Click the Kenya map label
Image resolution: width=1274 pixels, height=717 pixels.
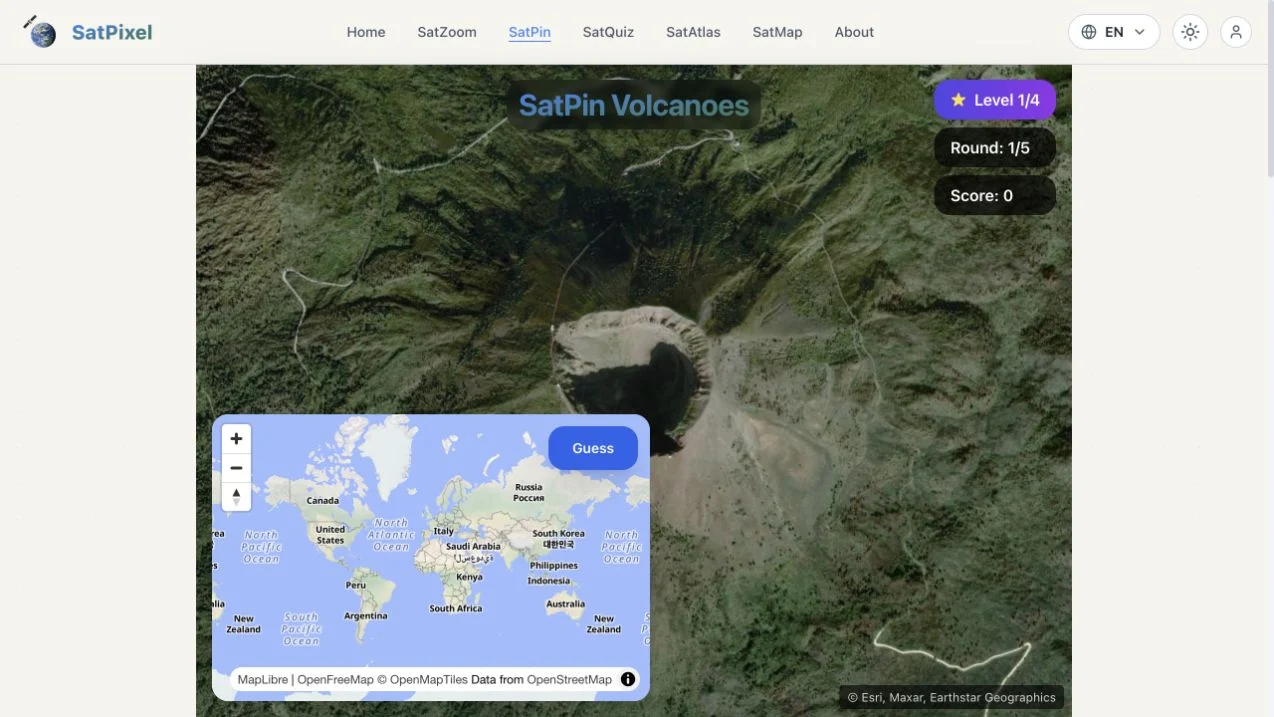click(x=469, y=577)
